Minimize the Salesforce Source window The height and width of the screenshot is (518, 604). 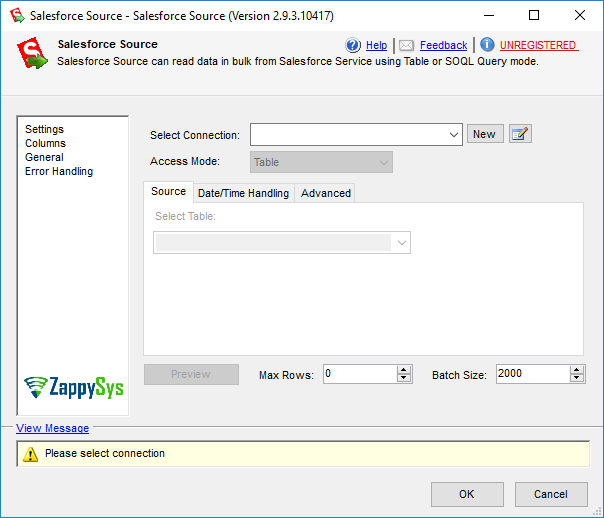pyautogui.click(x=489, y=15)
